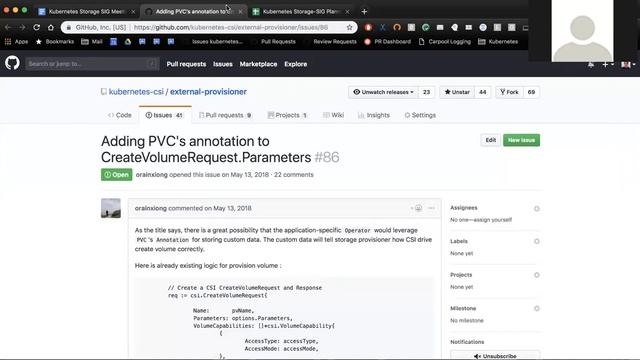Click the red shield extension icon
This screenshot has height=360, width=640.
[368, 27]
